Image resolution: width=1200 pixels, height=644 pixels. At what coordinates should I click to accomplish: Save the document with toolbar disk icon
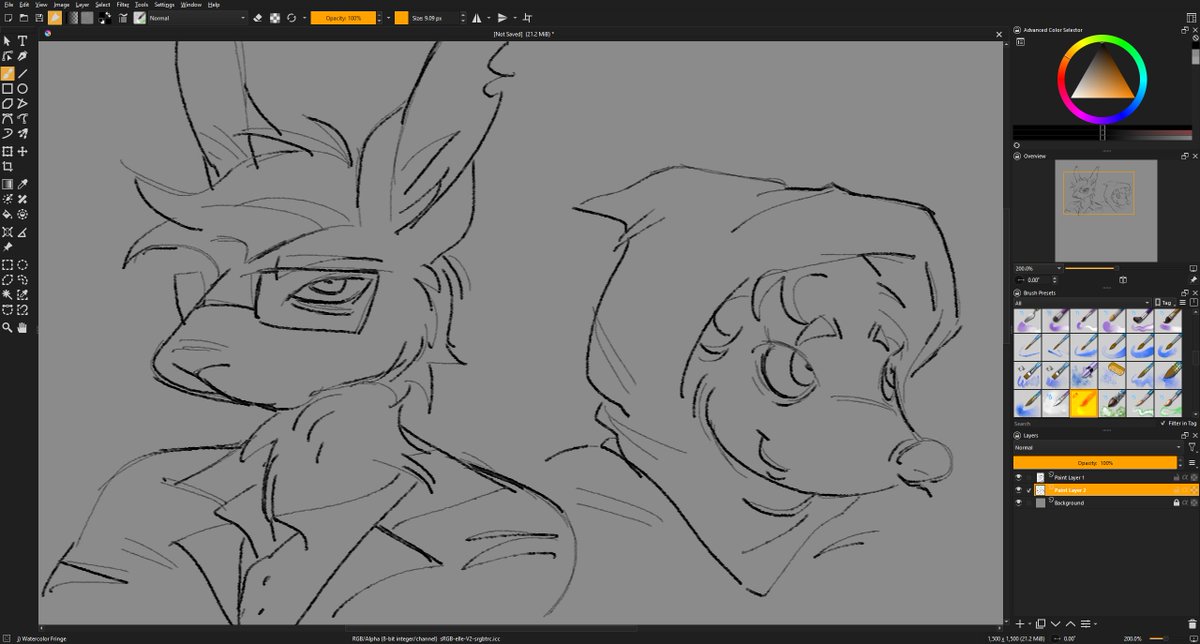pos(39,18)
